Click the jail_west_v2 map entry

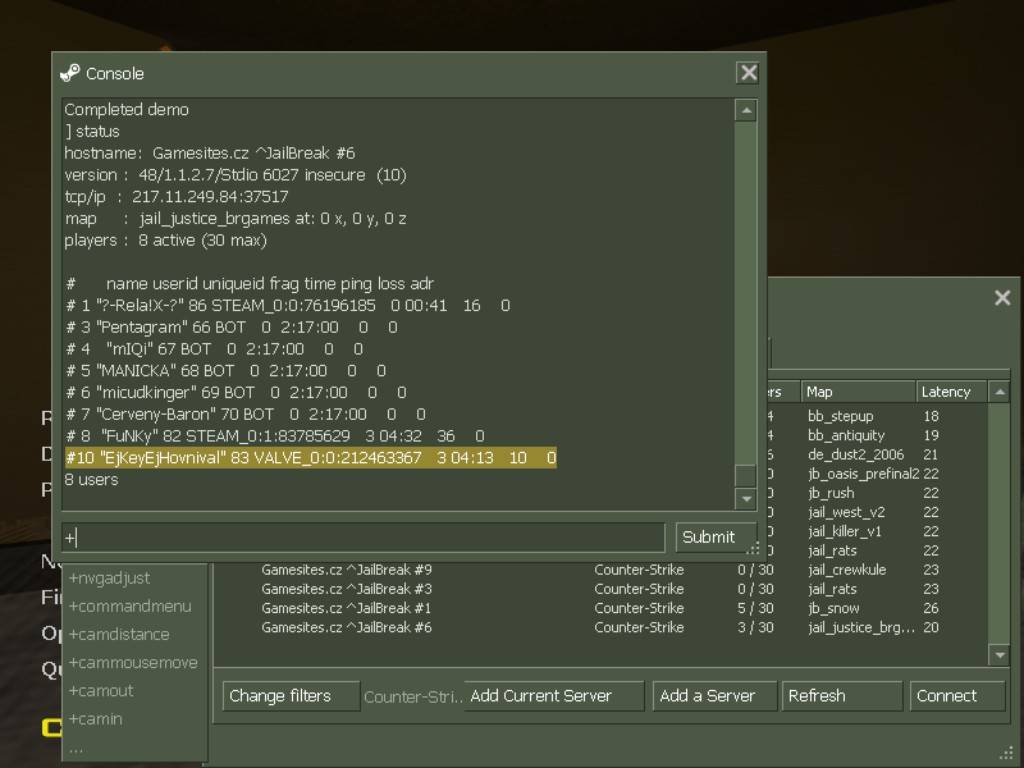click(x=846, y=513)
